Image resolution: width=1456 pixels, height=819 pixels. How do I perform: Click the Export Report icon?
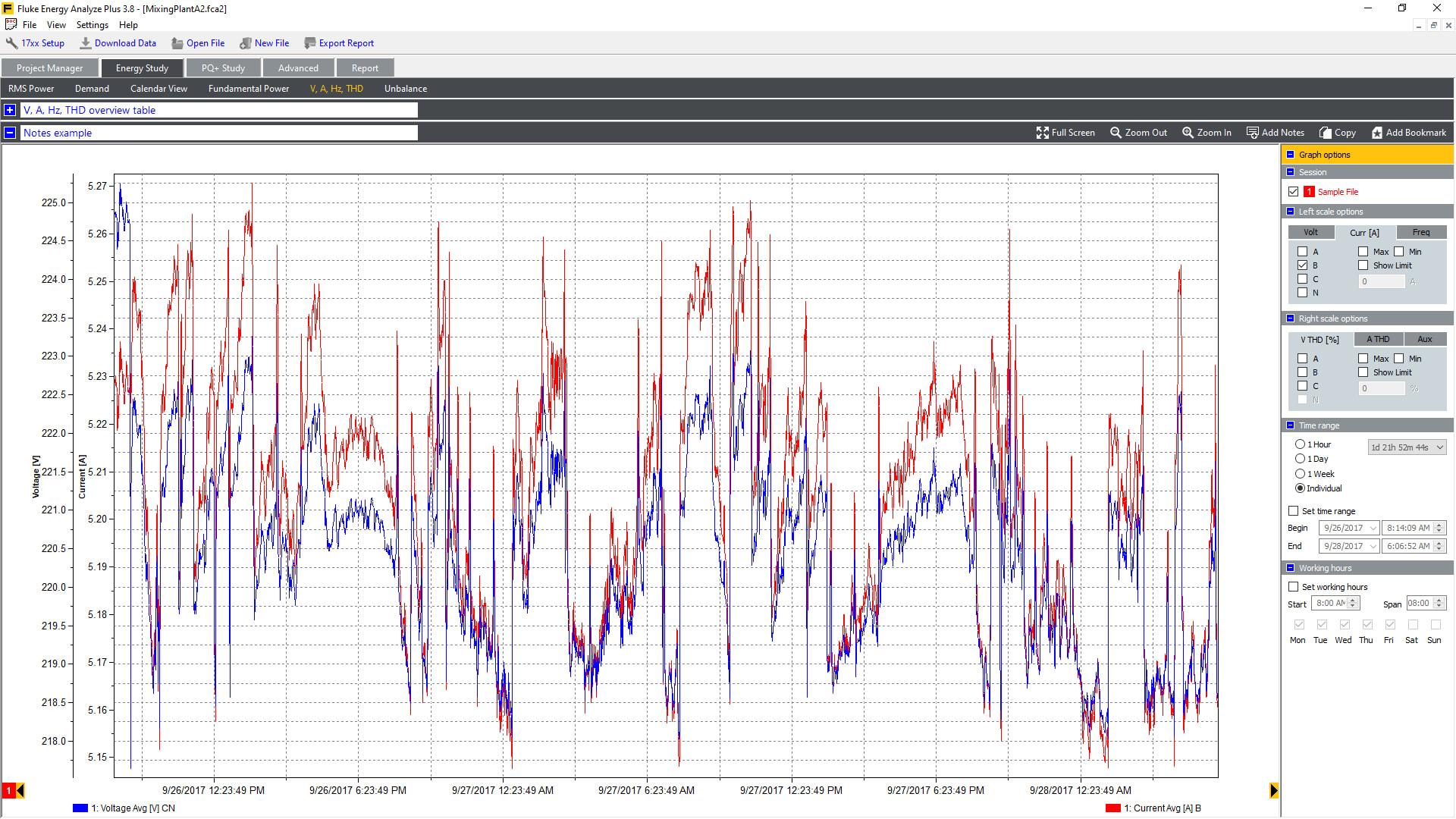click(x=309, y=43)
